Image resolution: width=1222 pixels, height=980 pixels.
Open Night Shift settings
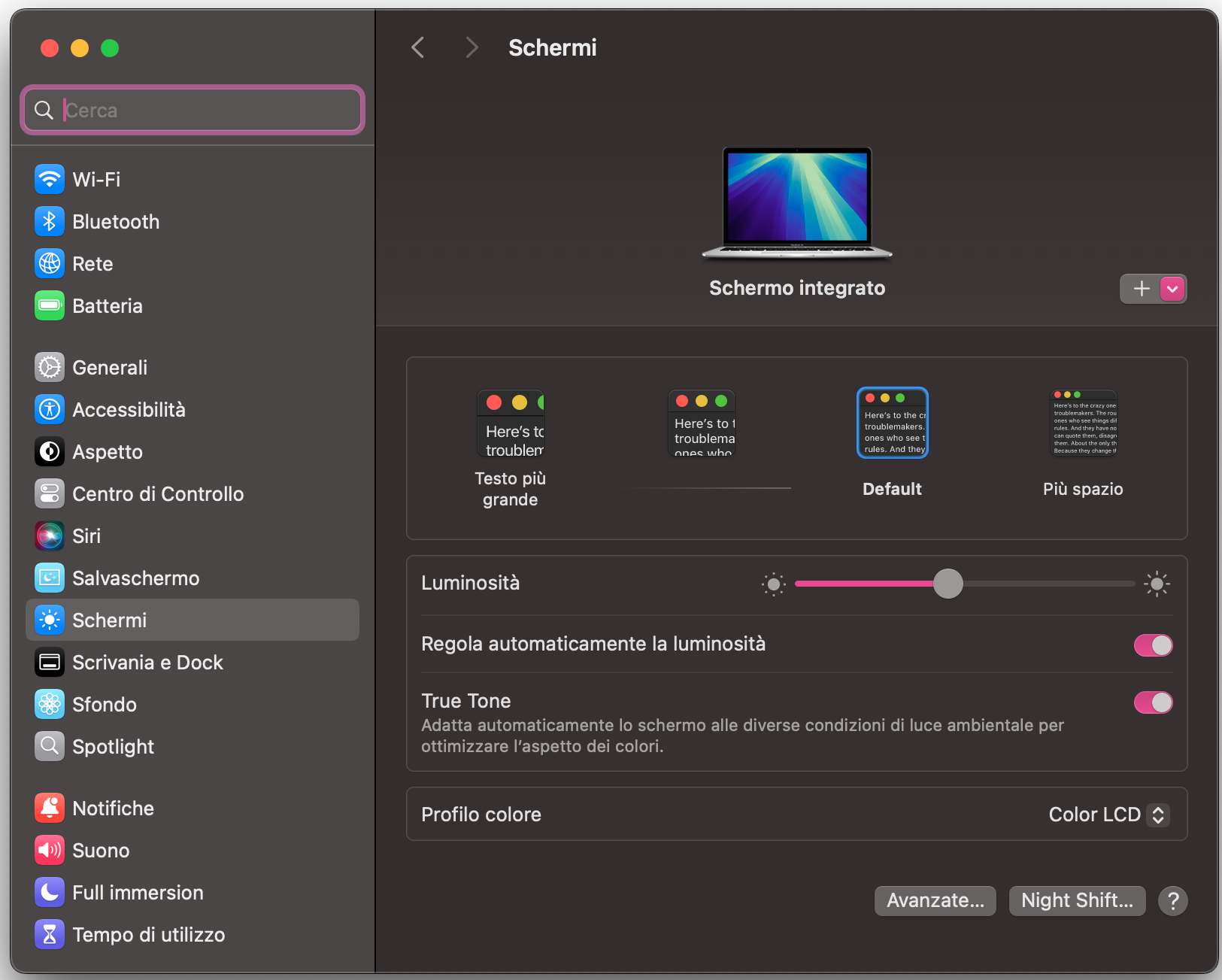click(x=1077, y=900)
